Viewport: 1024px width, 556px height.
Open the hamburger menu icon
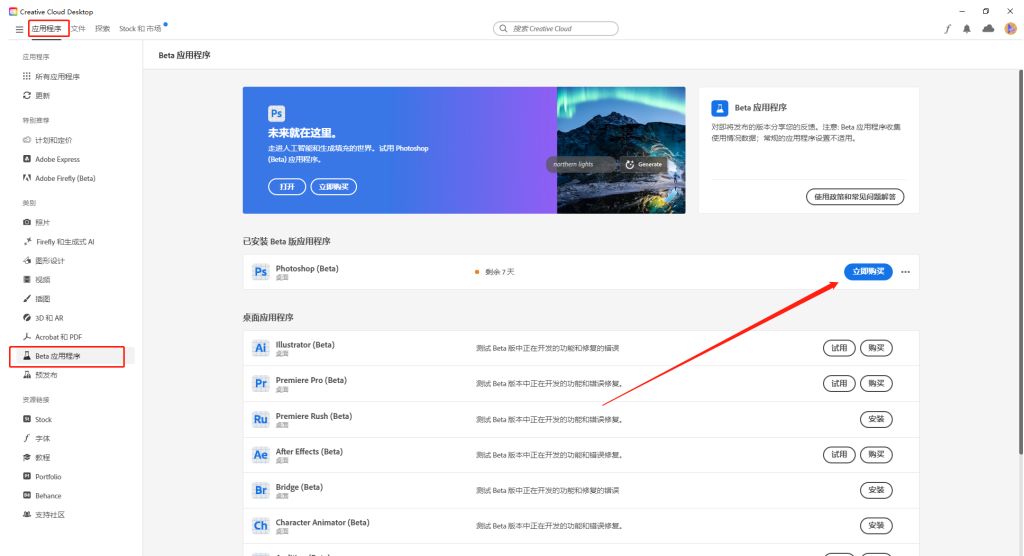[x=19, y=29]
